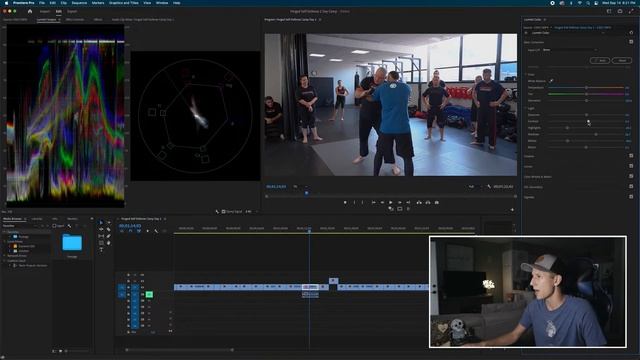The width and height of the screenshot is (640, 360).
Task: Toggle the Basic Correction section checkbox
Action: tap(631, 42)
